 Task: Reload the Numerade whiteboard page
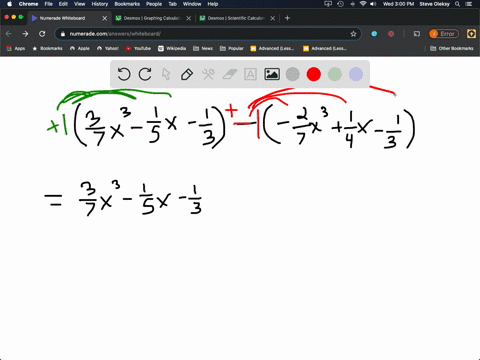pyautogui.click(x=42, y=34)
